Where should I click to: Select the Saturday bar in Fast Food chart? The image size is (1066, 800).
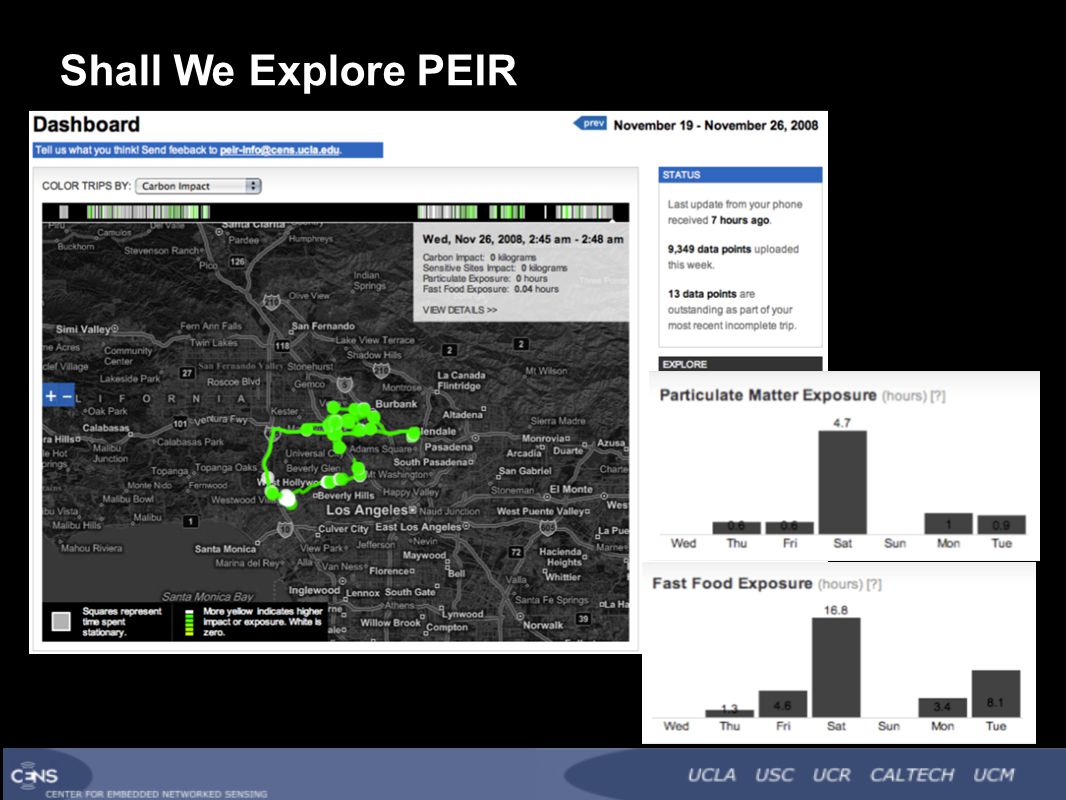point(836,667)
